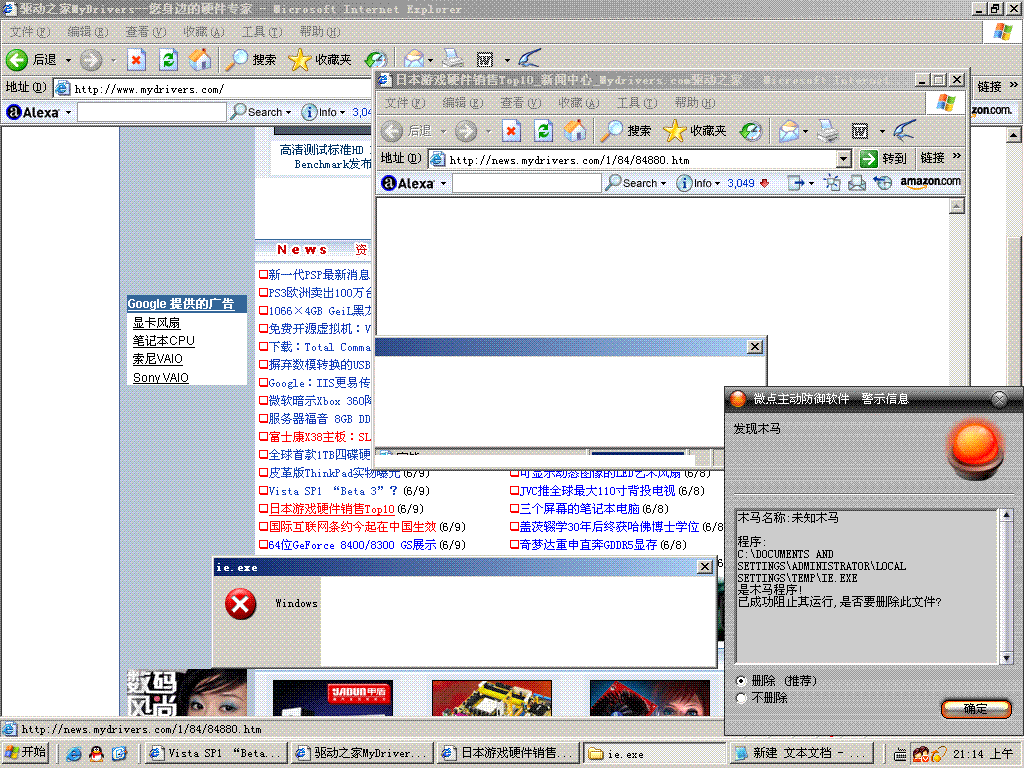
Task: Click scroll up arrow in Trojan details box
Action: click(1006, 516)
